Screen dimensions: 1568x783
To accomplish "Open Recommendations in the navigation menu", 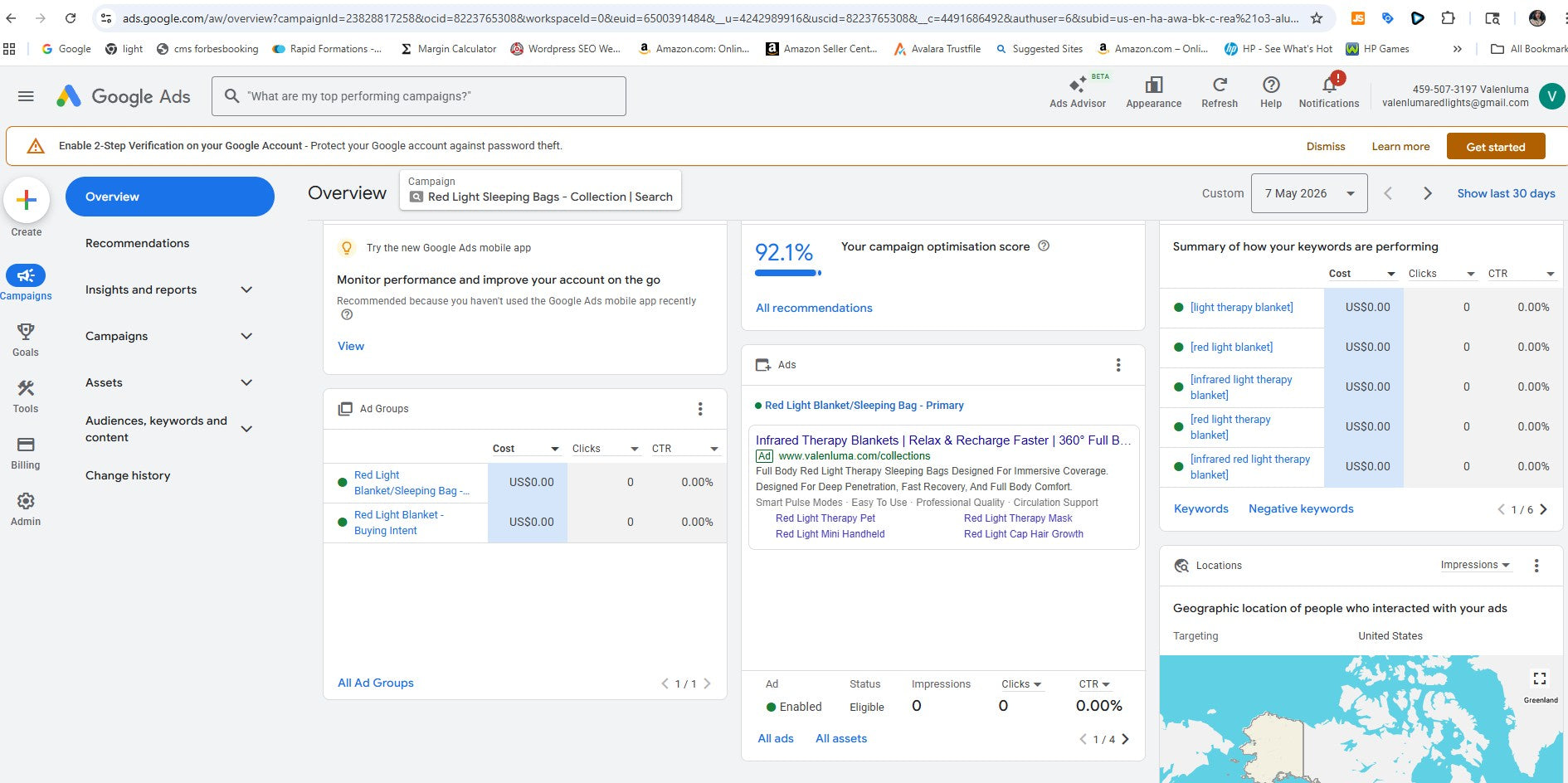I will tap(137, 243).
